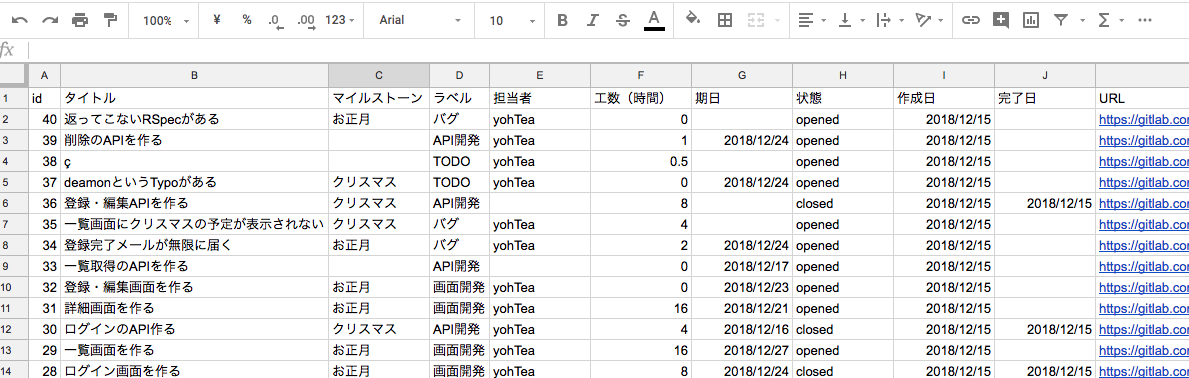Select the cell '登録・編集画面を作る'
Viewport: 1189px width, 378px height.
[195, 288]
